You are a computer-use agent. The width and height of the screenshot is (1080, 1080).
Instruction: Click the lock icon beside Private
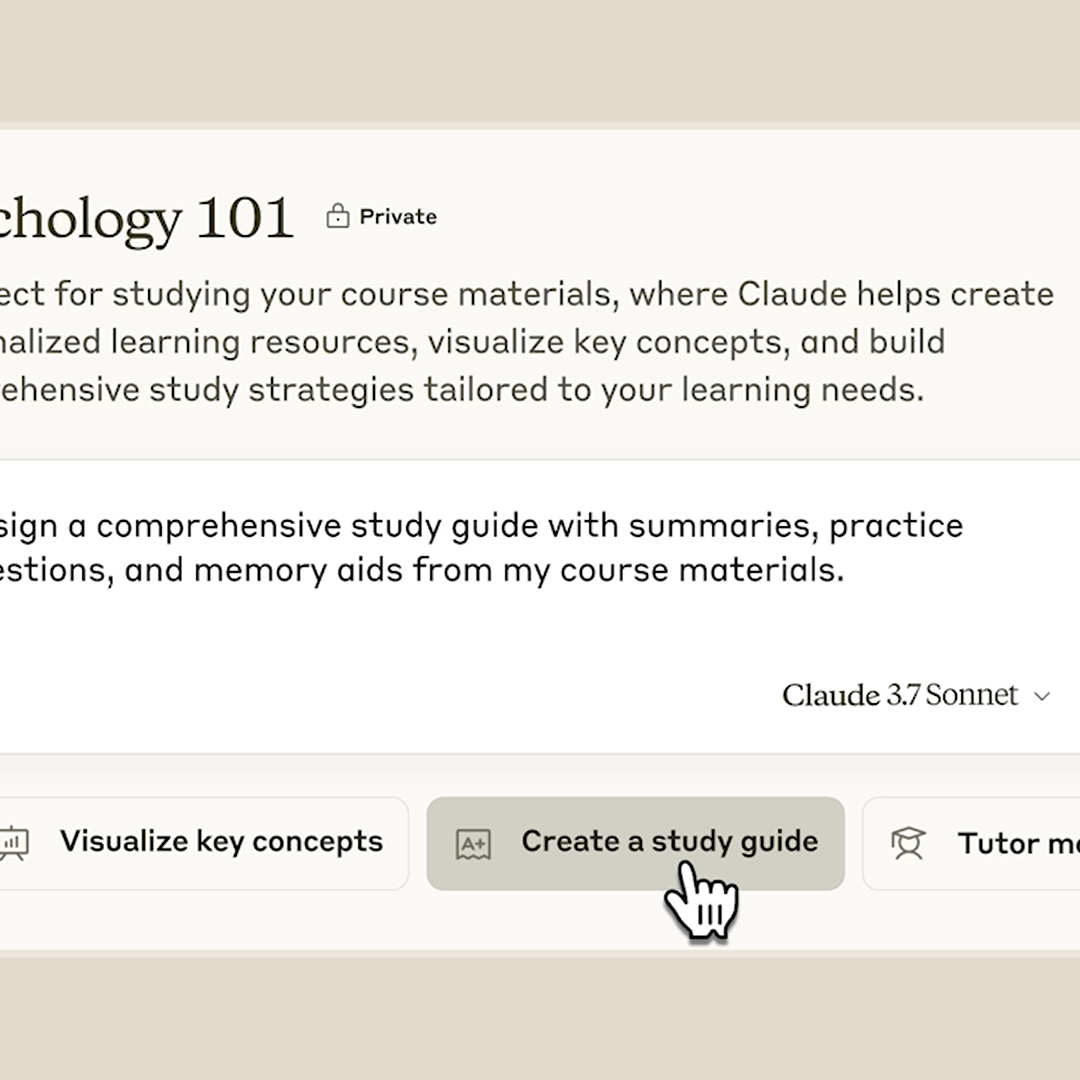click(338, 216)
